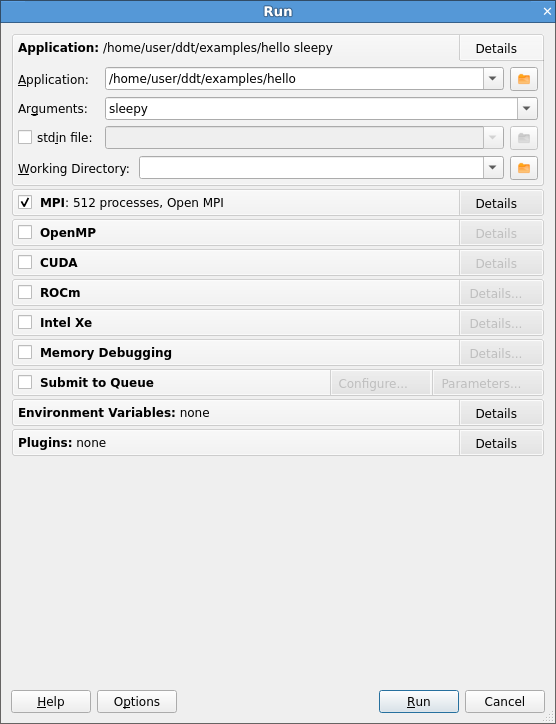Click inside the Arguments text field
The height and width of the screenshot is (724, 556).
311,109
